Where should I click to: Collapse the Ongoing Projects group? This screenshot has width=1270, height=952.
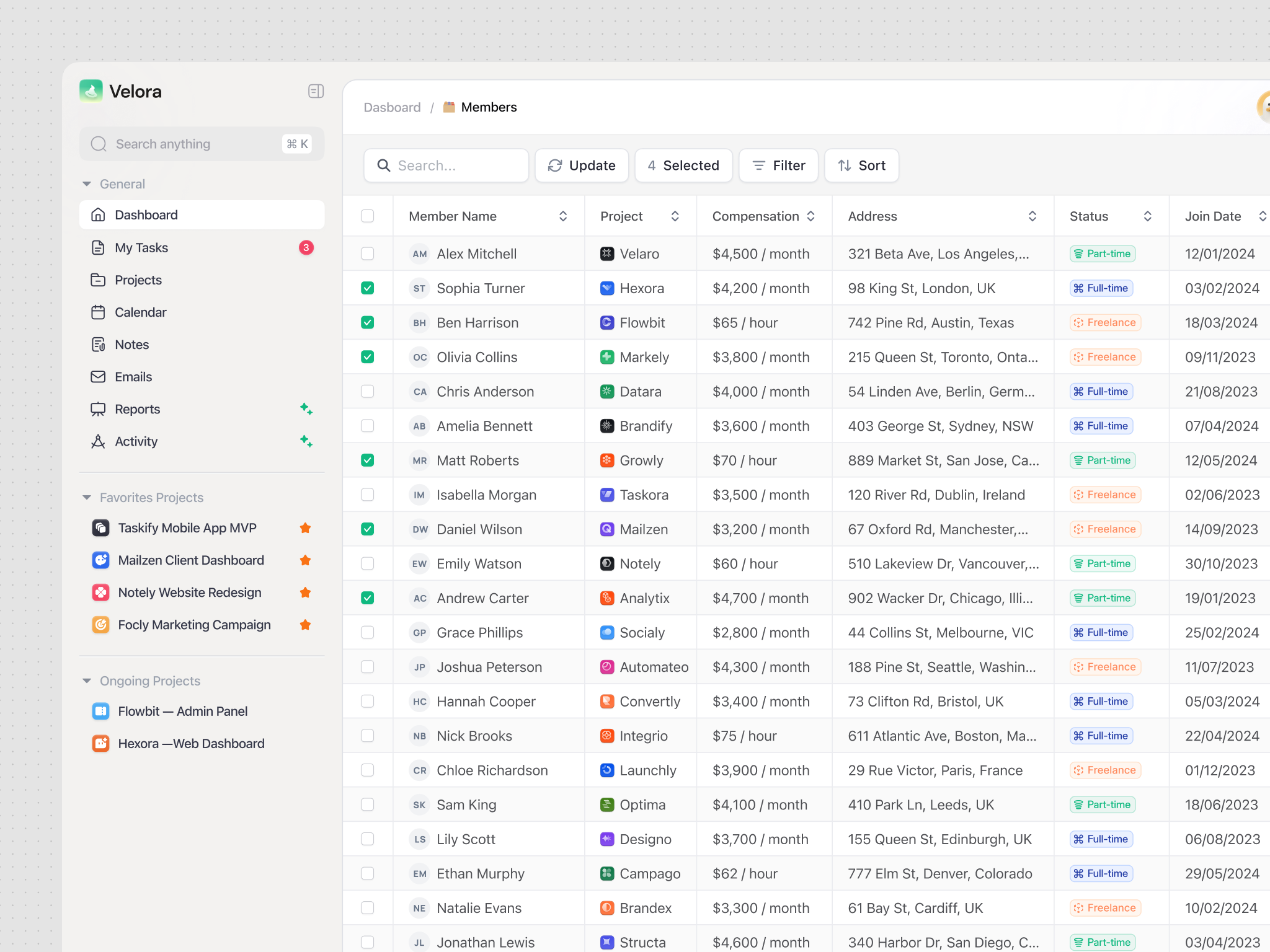86,681
